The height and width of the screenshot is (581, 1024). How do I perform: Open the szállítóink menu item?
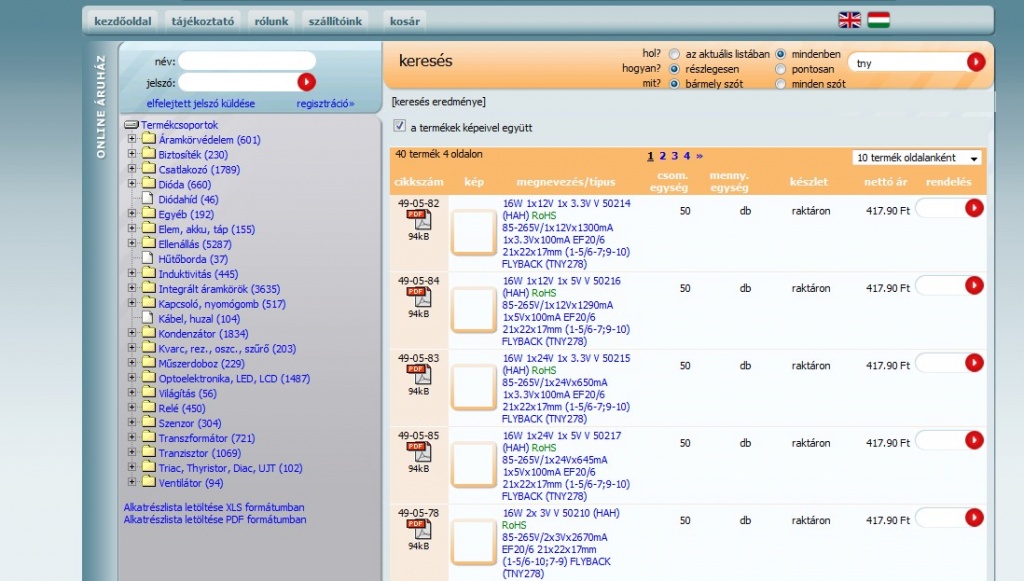click(x=335, y=22)
